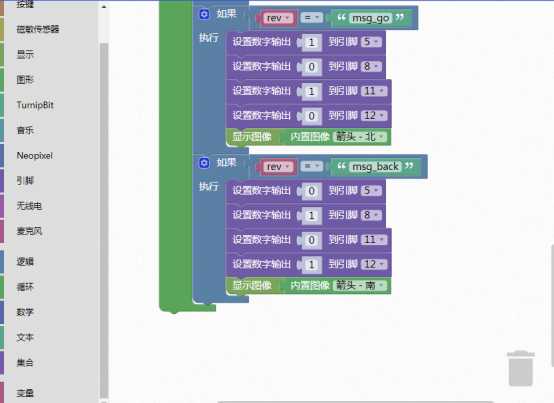Edit the value 0 for pin 11 in the msg_back block

pos(311,240)
